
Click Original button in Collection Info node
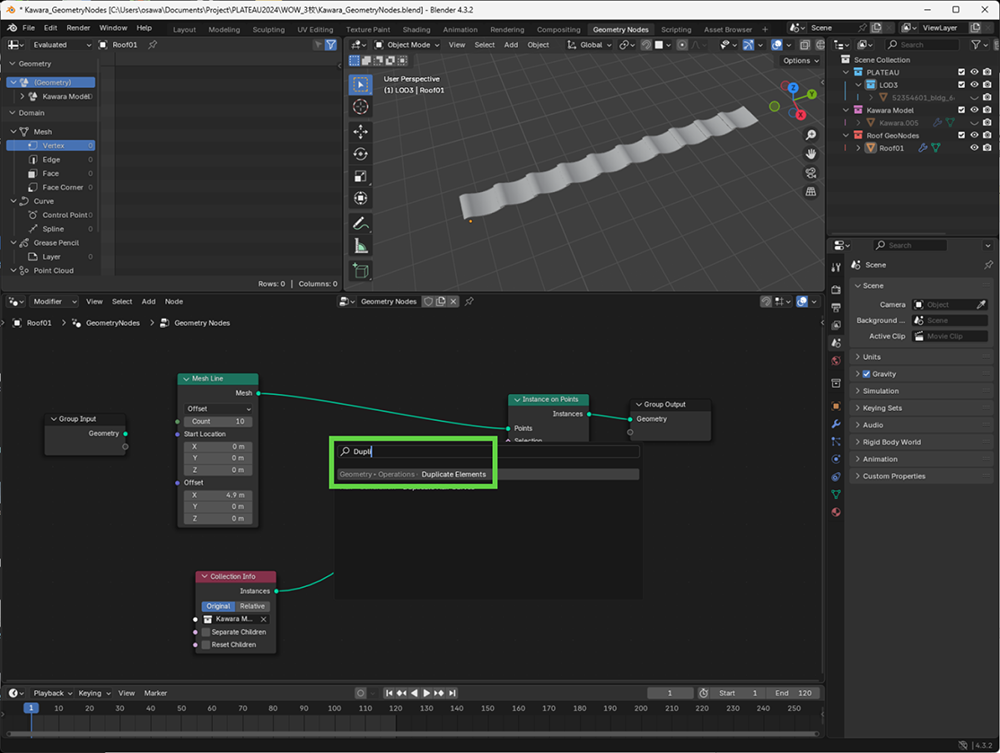pos(218,606)
